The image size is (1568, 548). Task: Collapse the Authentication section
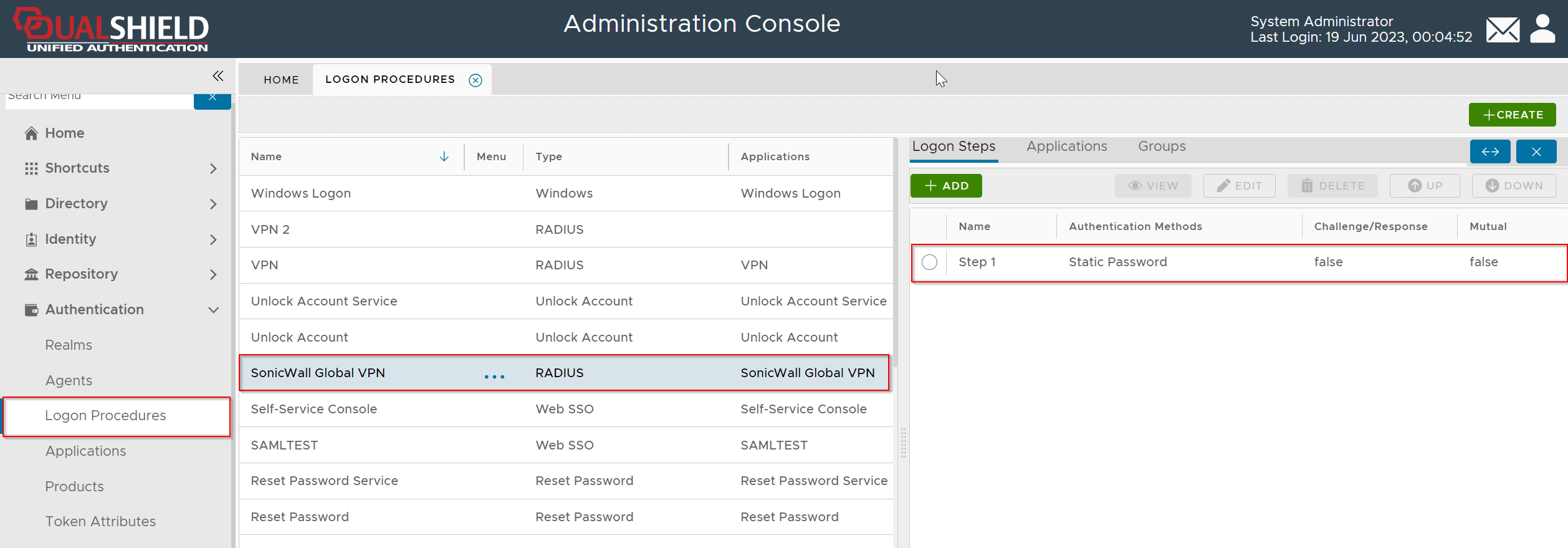[x=213, y=310]
